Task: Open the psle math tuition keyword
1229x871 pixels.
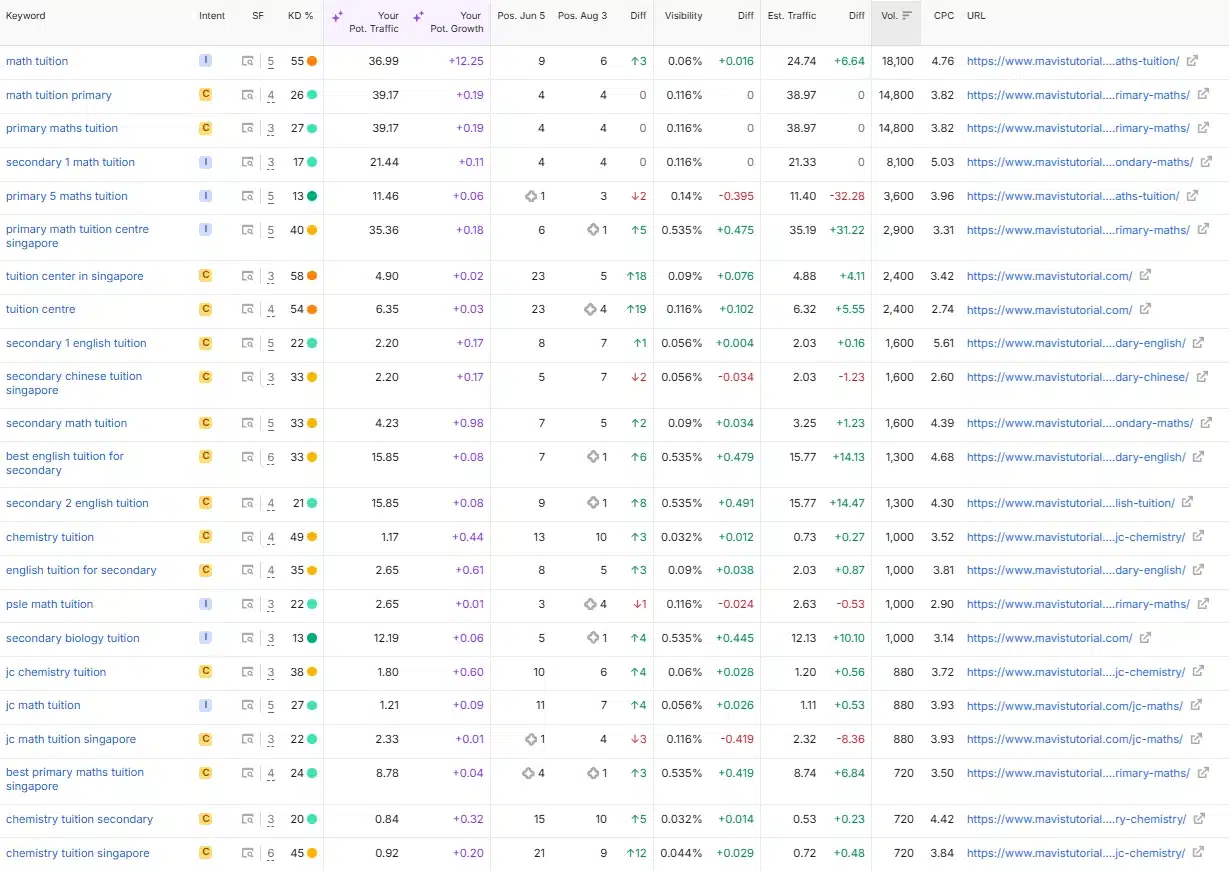Action: (x=49, y=604)
